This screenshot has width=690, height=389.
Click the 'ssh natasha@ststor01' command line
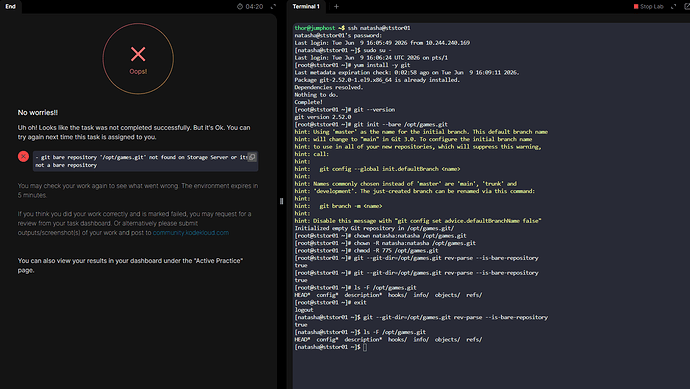(x=352, y=28)
